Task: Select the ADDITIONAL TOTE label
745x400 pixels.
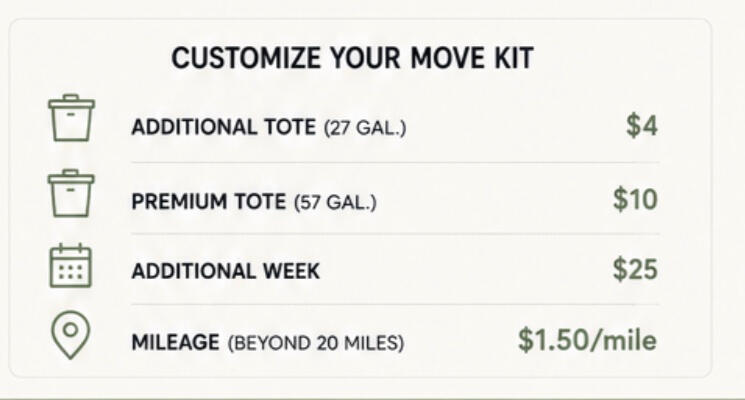Action: click(223, 127)
